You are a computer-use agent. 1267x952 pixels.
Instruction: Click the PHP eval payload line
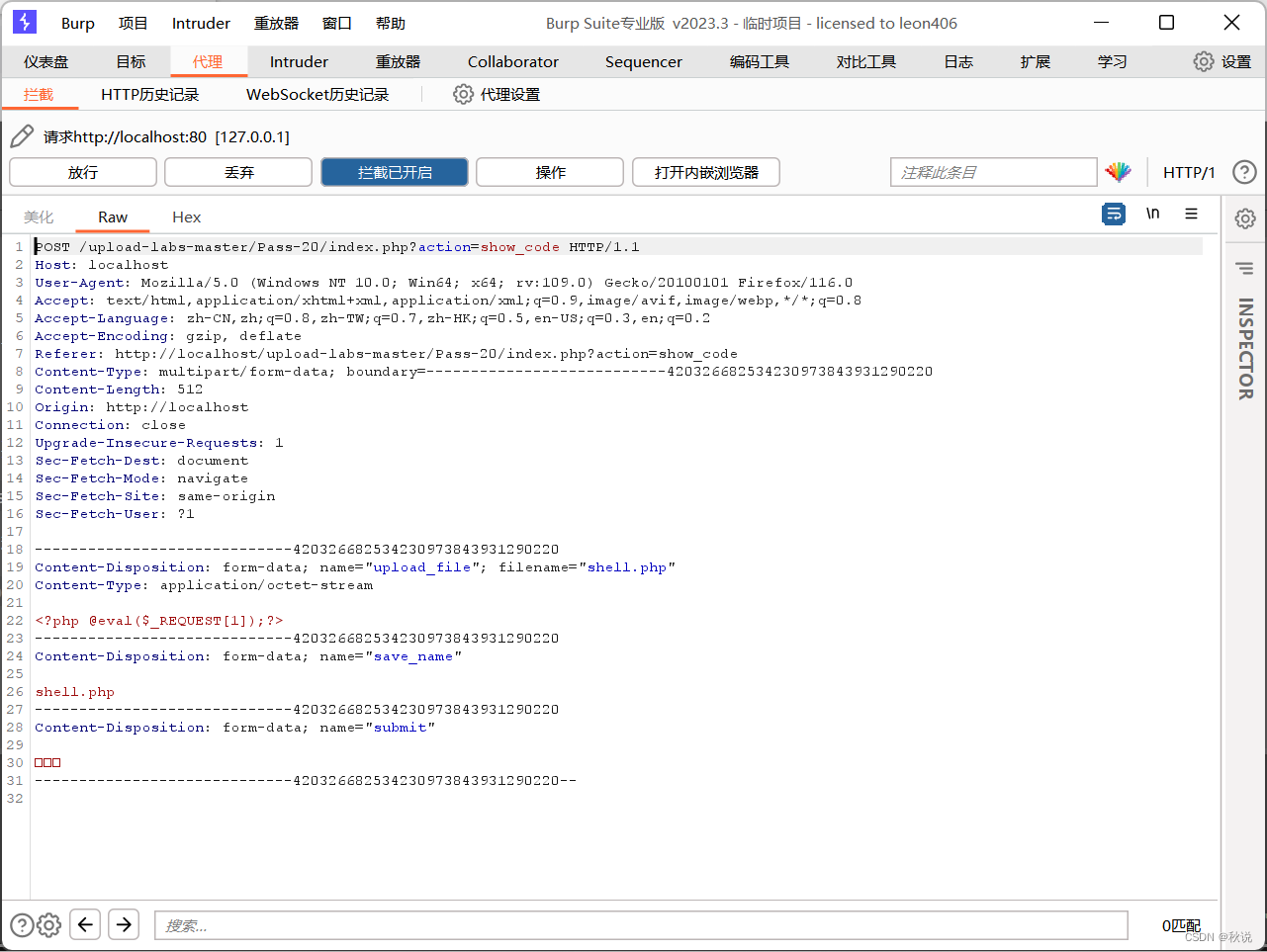coord(159,621)
